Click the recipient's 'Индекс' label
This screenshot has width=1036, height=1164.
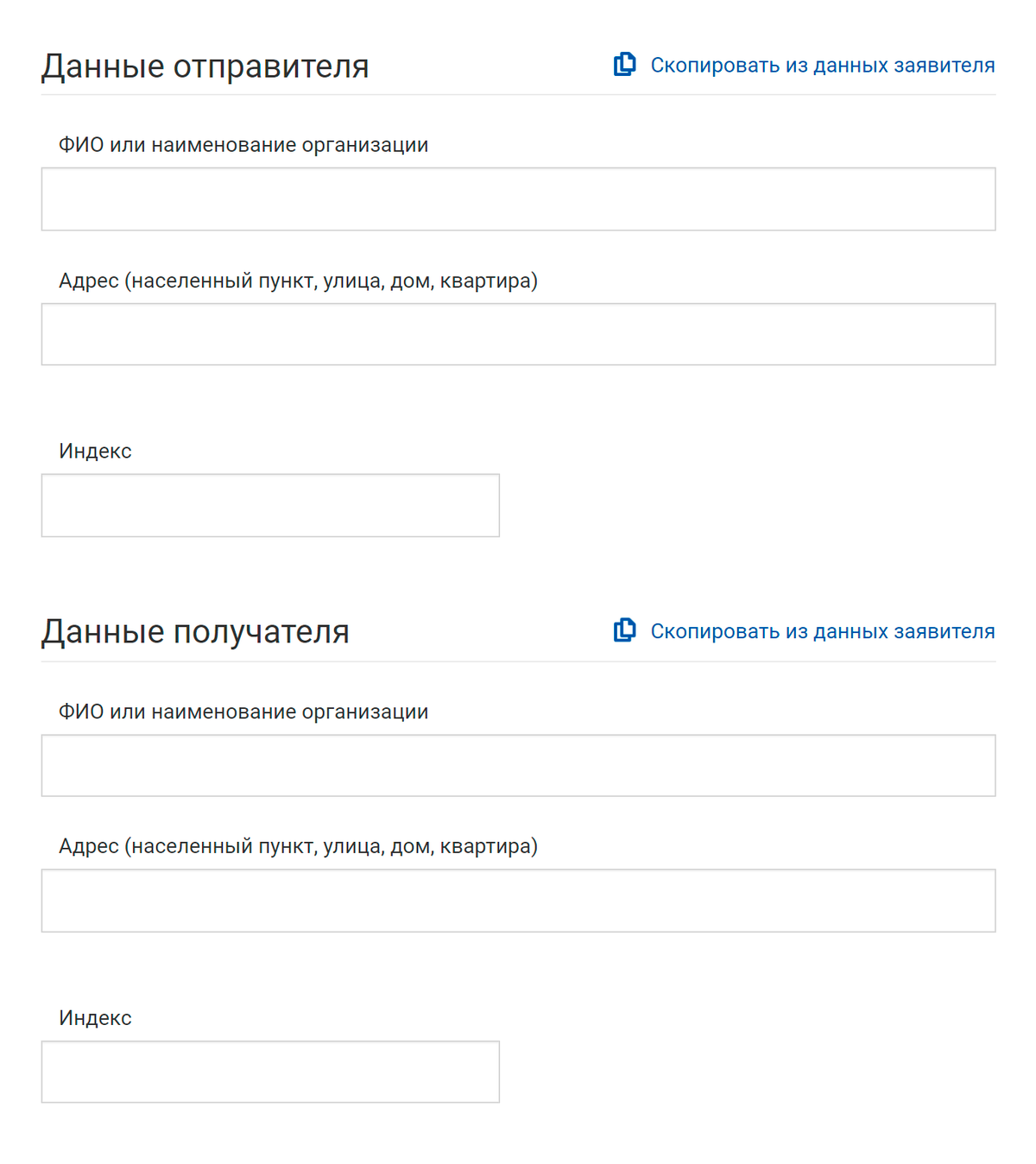(x=95, y=1018)
